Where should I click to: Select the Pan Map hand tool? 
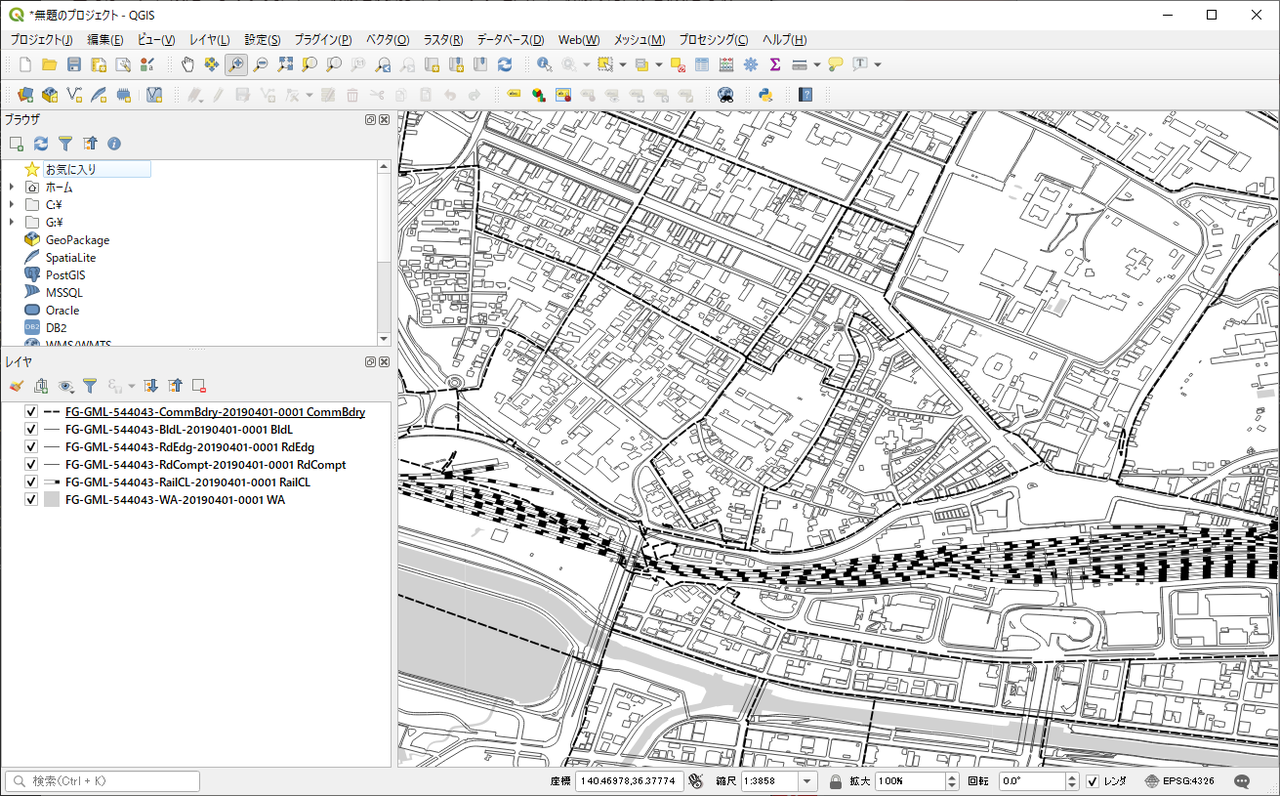[x=187, y=65]
